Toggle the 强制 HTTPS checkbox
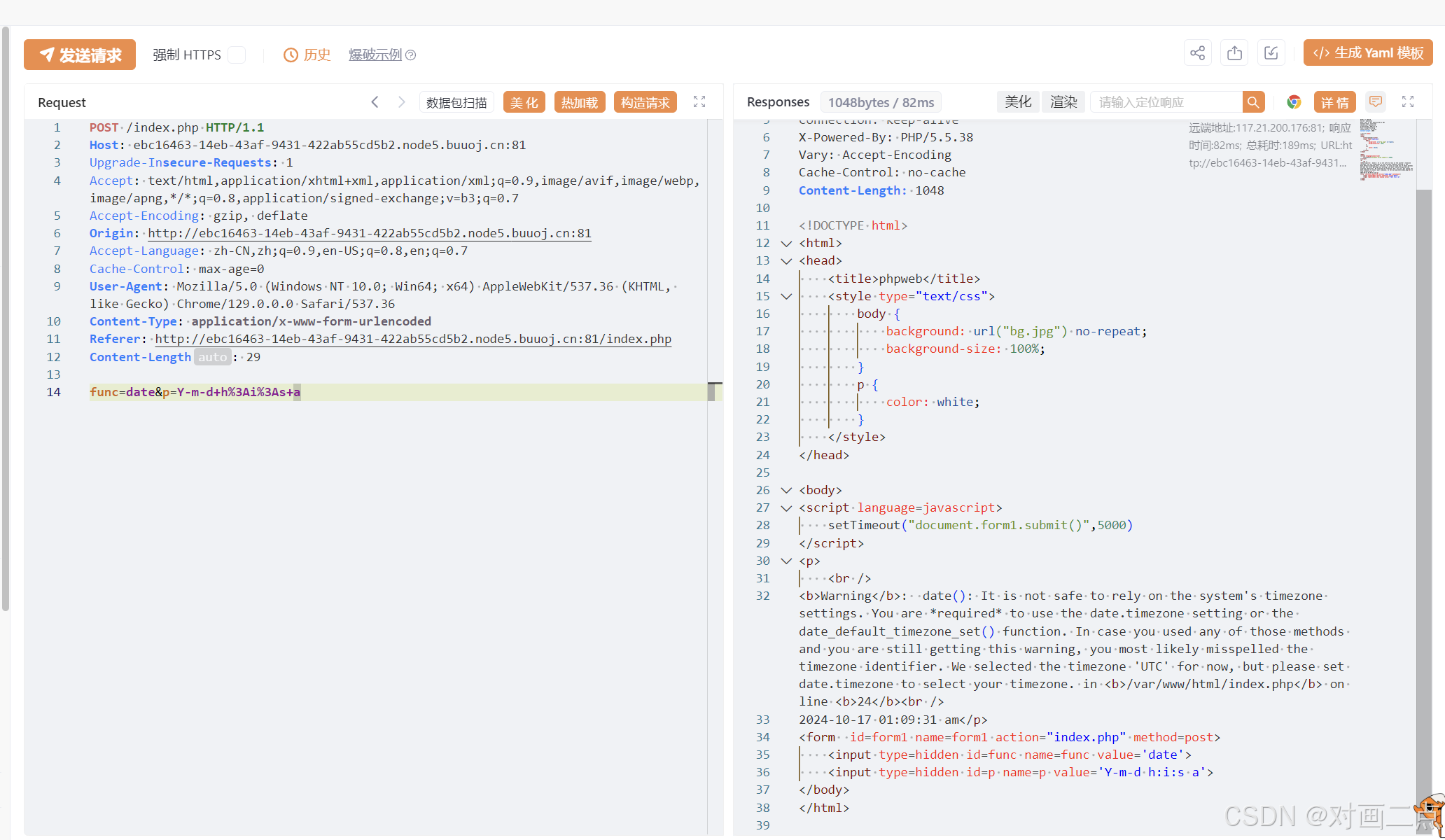This screenshot has width=1445, height=840. click(237, 55)
